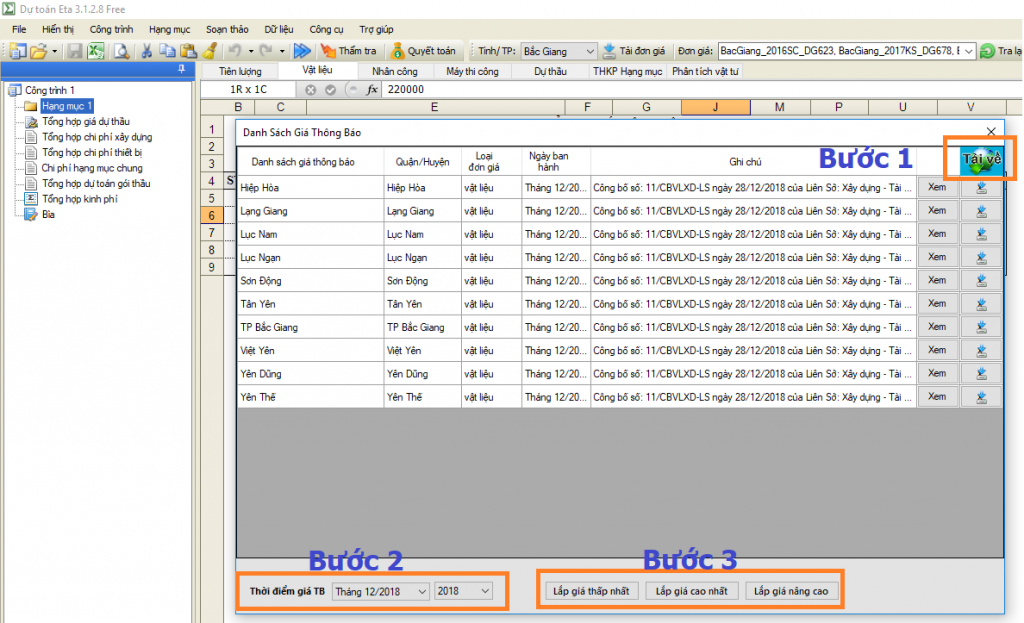Switch to the Nhân công tab
This screenshot has width=1024, height=623.
pos(395,72)
